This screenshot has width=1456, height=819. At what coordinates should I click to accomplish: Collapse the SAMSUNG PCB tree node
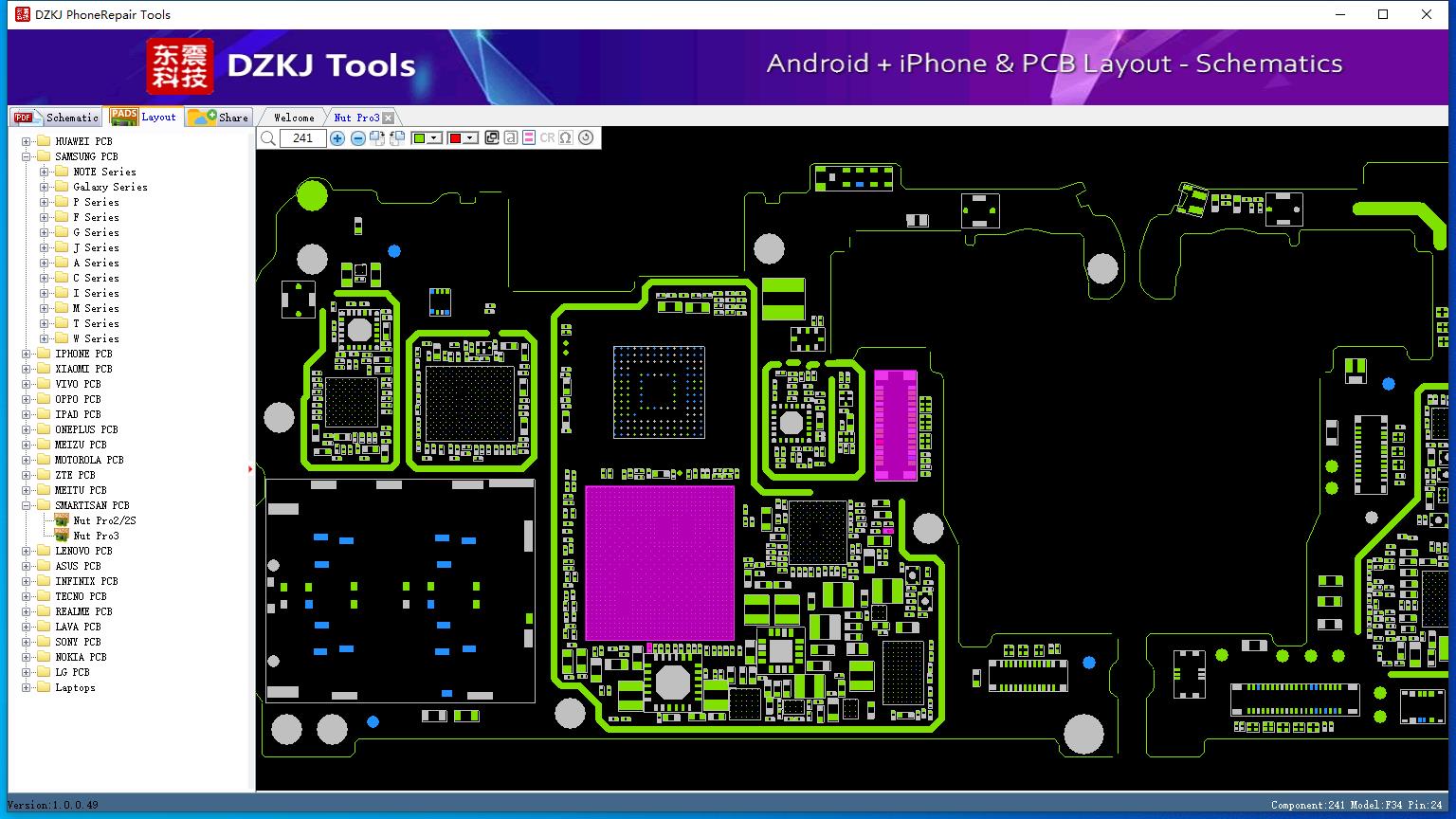tap(26, 156)
